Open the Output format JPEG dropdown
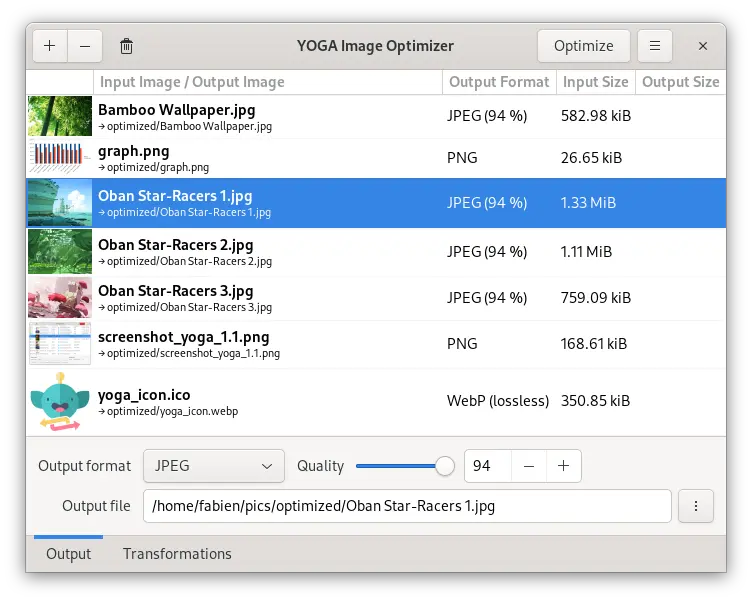Screen dimensions: 752x601 [x=214, y=466]
